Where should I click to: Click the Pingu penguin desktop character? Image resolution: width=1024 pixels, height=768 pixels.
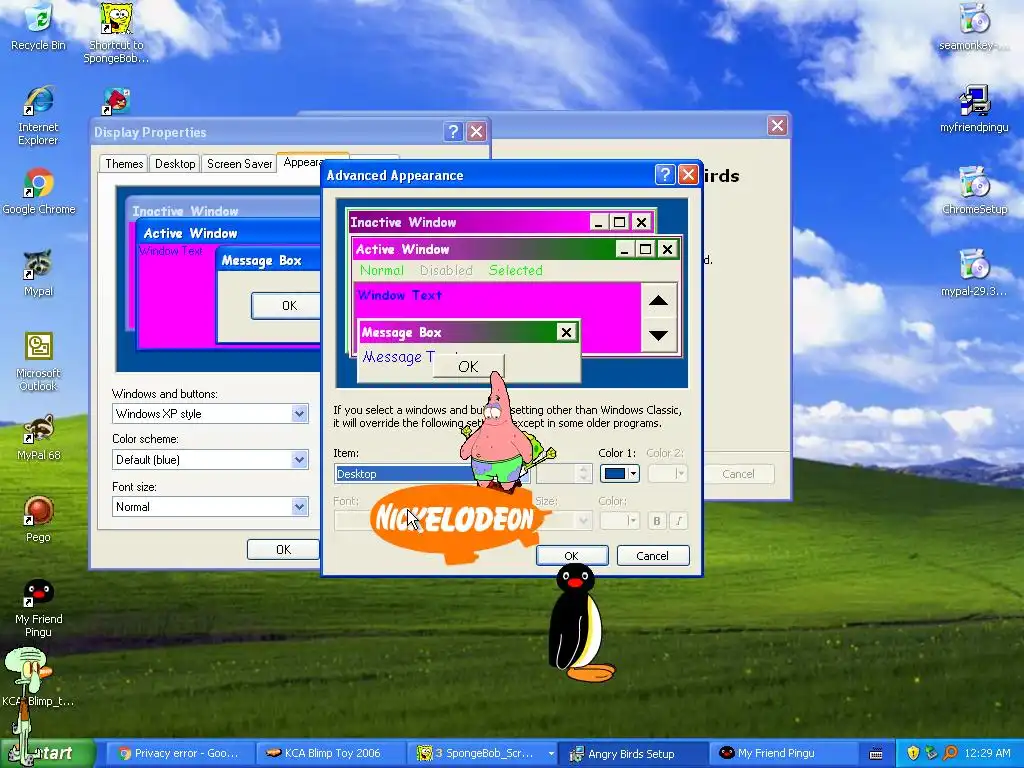point(579,624)
